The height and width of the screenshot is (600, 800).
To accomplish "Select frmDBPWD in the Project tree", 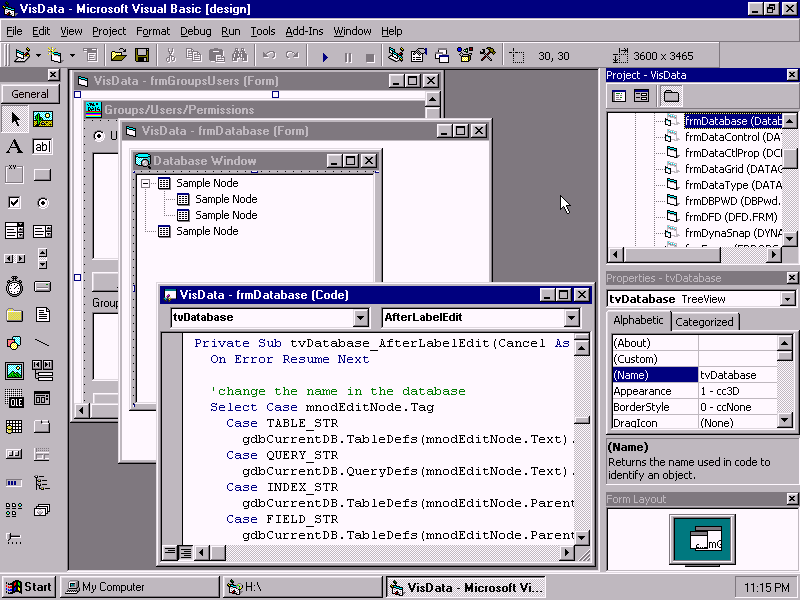I will [x=733, y=201].
